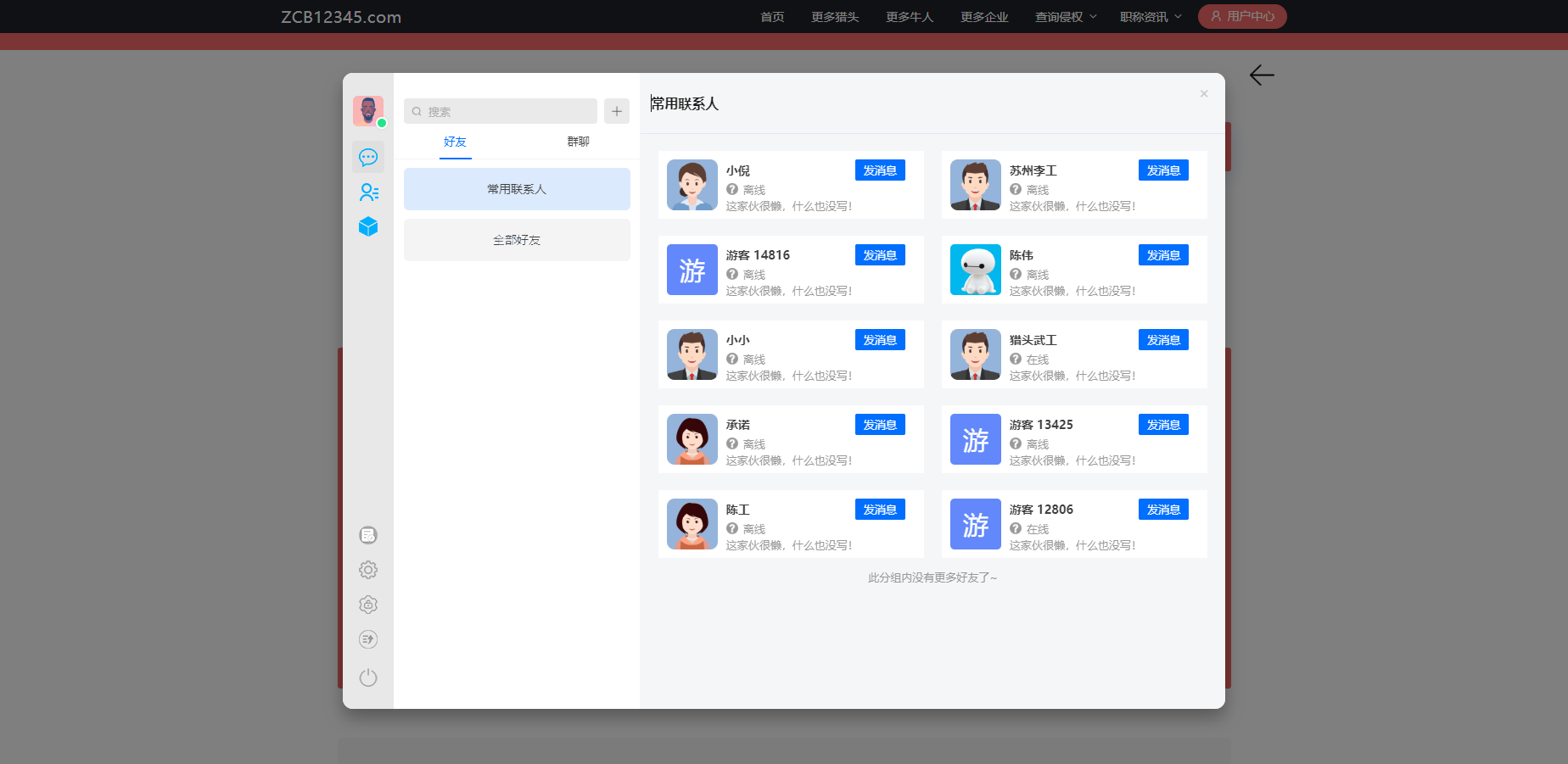The height and width of the screenshot is (764, 1568).
Task: Open the contacts list icon in sidebar
Action: point(368,192)
